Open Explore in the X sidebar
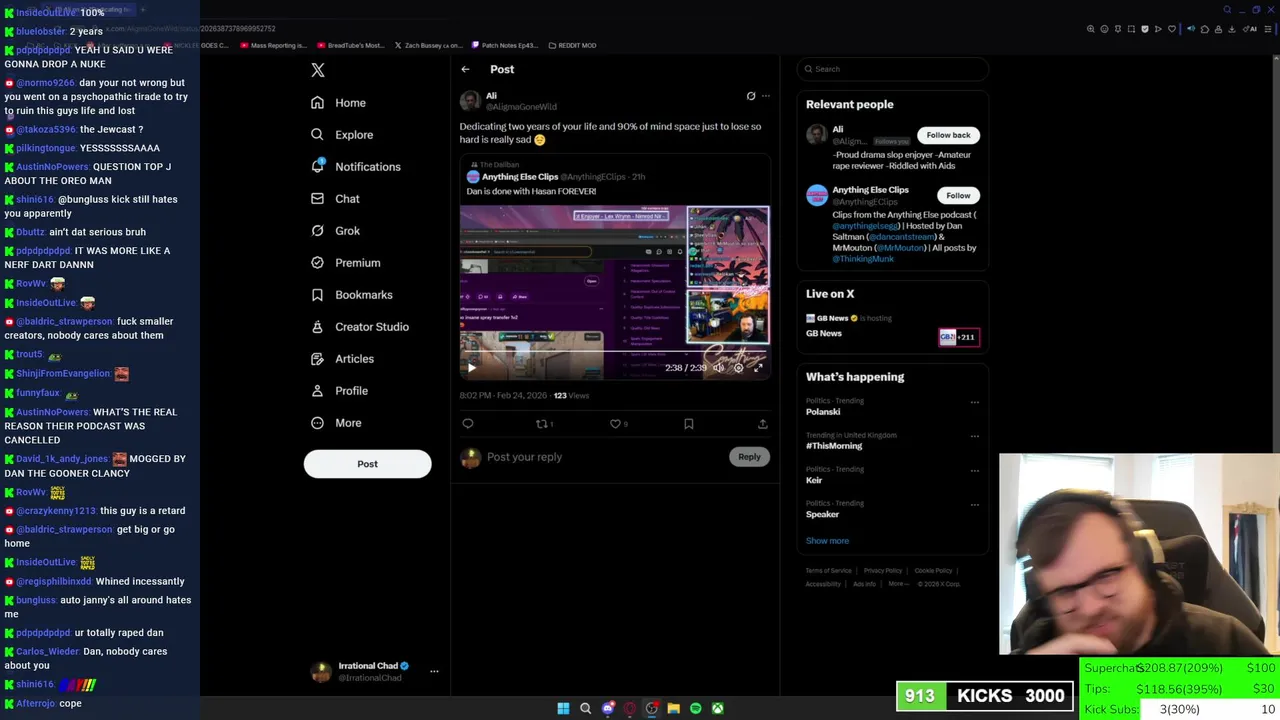This screenshot has height=720, width=1280. [342, 135]
